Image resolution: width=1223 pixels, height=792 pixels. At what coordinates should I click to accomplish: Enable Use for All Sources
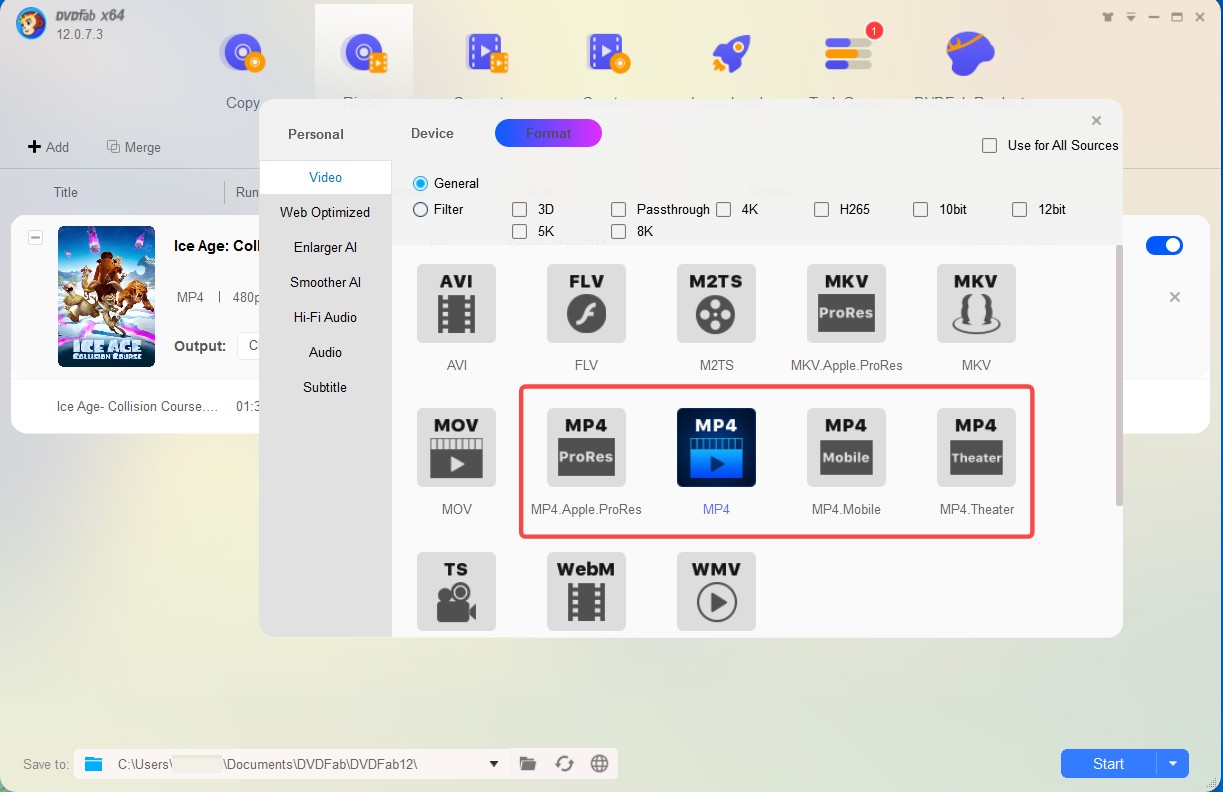point(990,146)
